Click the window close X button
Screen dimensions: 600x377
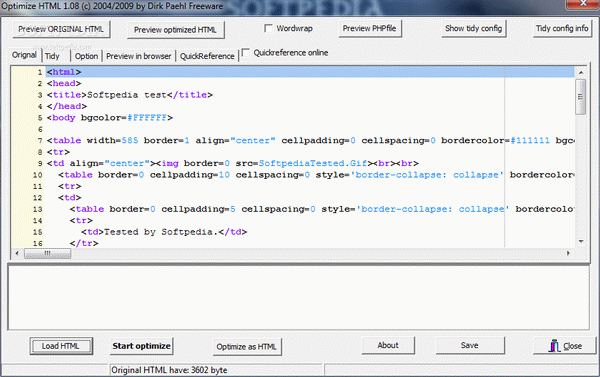[x=583, y=4]
